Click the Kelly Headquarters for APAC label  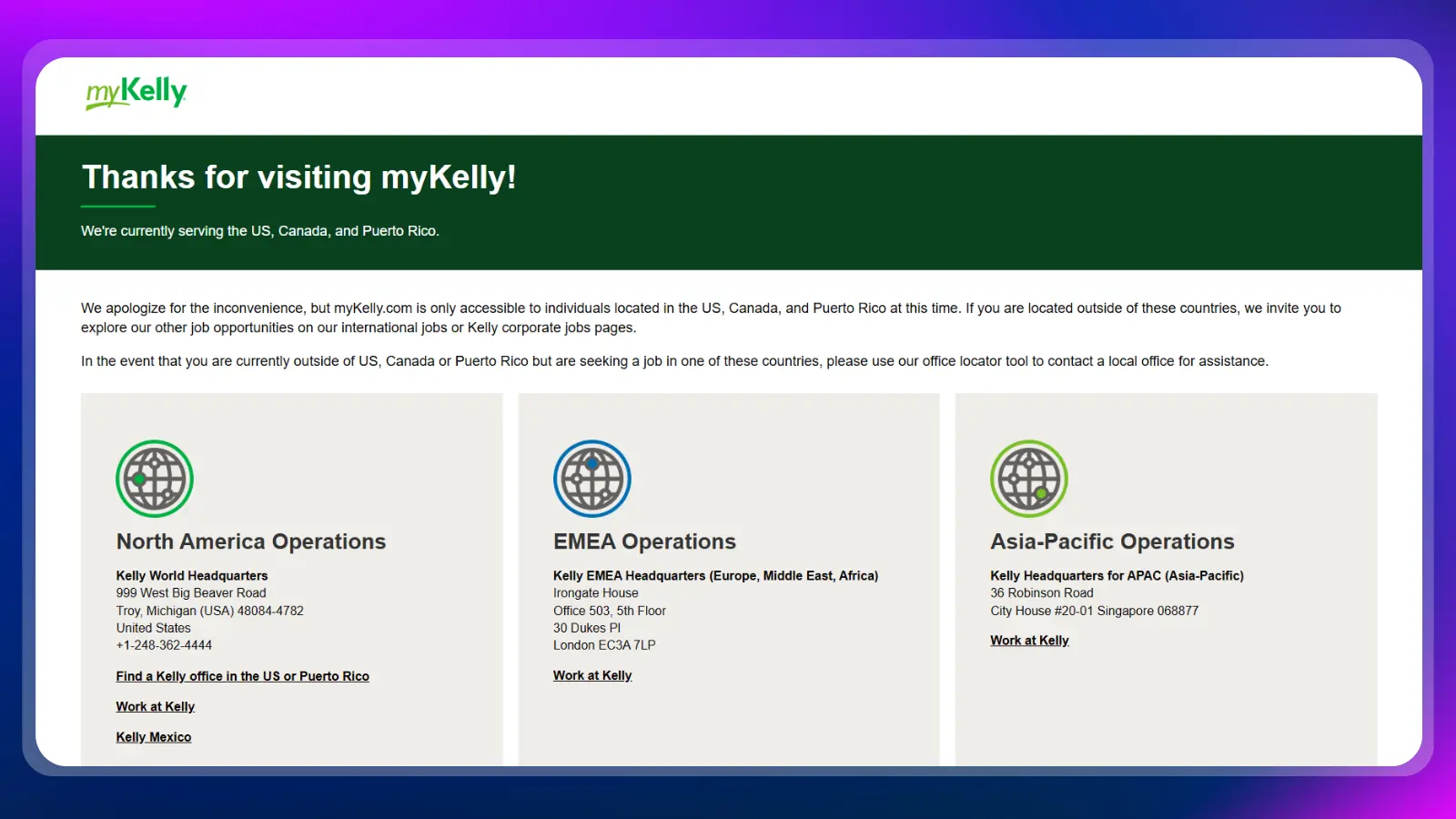tap(1117, 576)
